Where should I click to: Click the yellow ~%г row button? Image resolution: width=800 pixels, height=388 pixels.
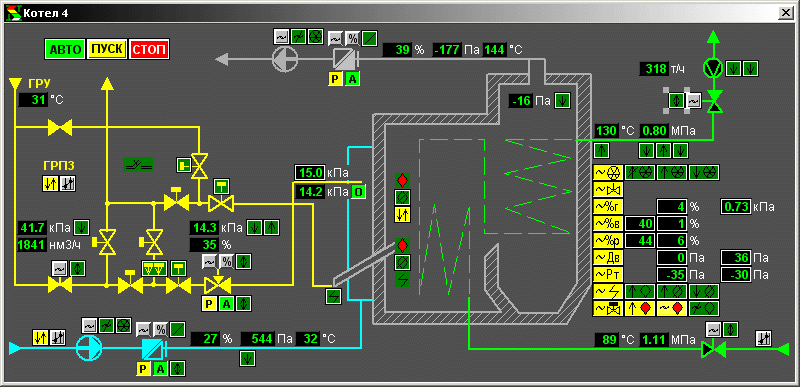(608, 207)
